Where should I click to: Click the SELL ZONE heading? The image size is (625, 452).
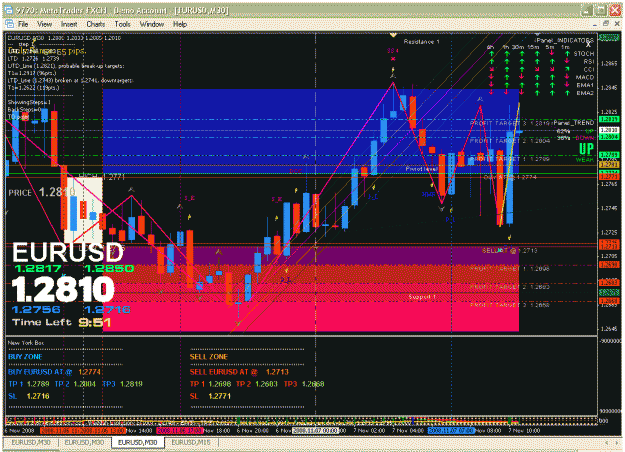208,357
